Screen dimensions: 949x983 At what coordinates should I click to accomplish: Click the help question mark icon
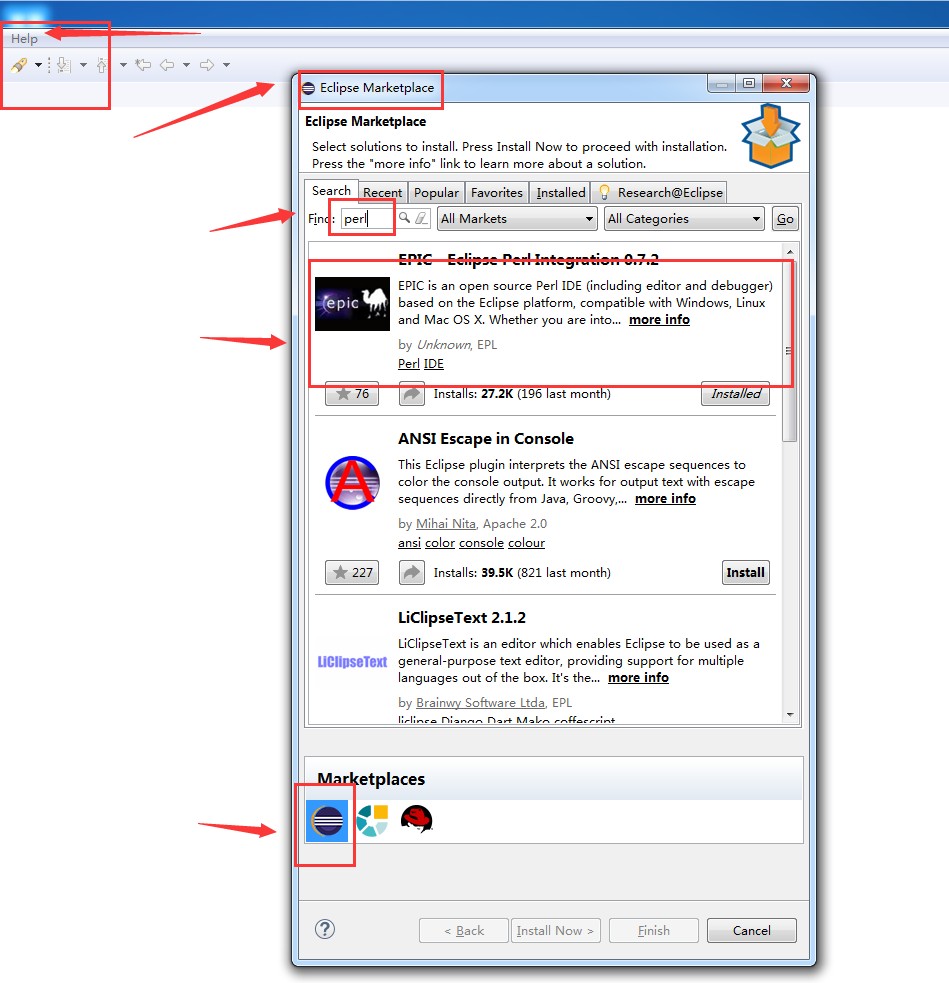pyautogui.click(x=325, y=929)
